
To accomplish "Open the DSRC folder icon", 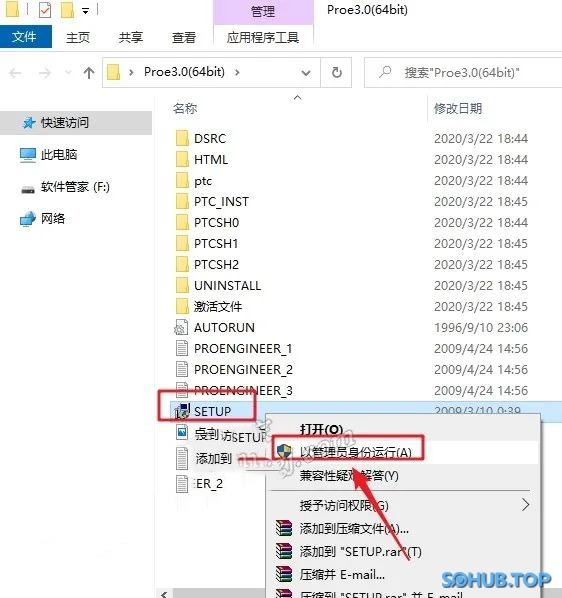I will tap(182, 138).
